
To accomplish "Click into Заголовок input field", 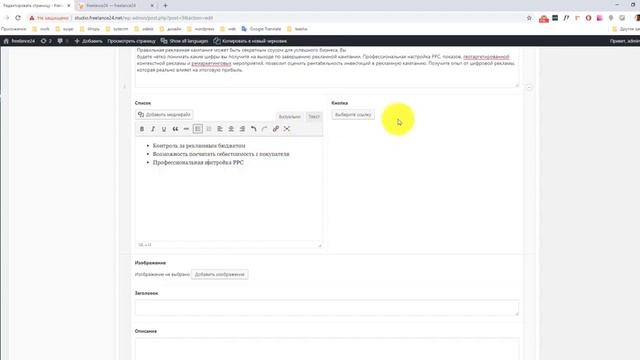I will point(327,308).
